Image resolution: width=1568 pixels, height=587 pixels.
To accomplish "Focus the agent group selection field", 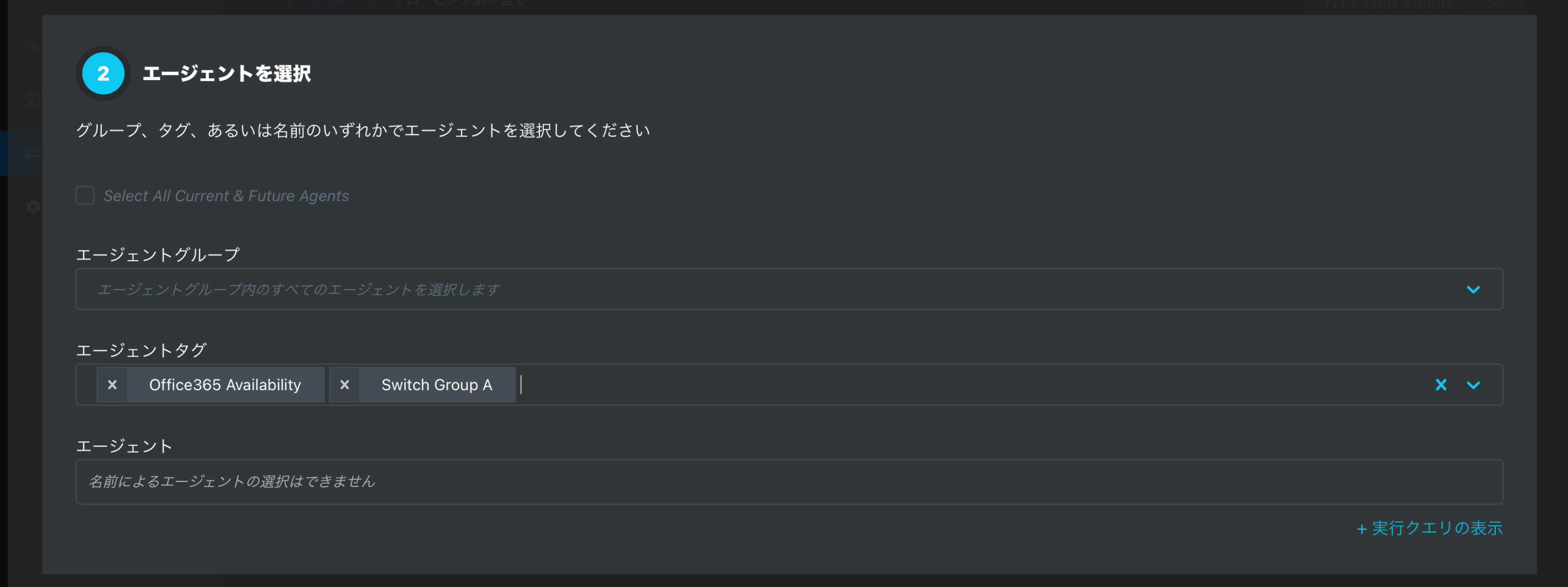I will click(789, 289).
